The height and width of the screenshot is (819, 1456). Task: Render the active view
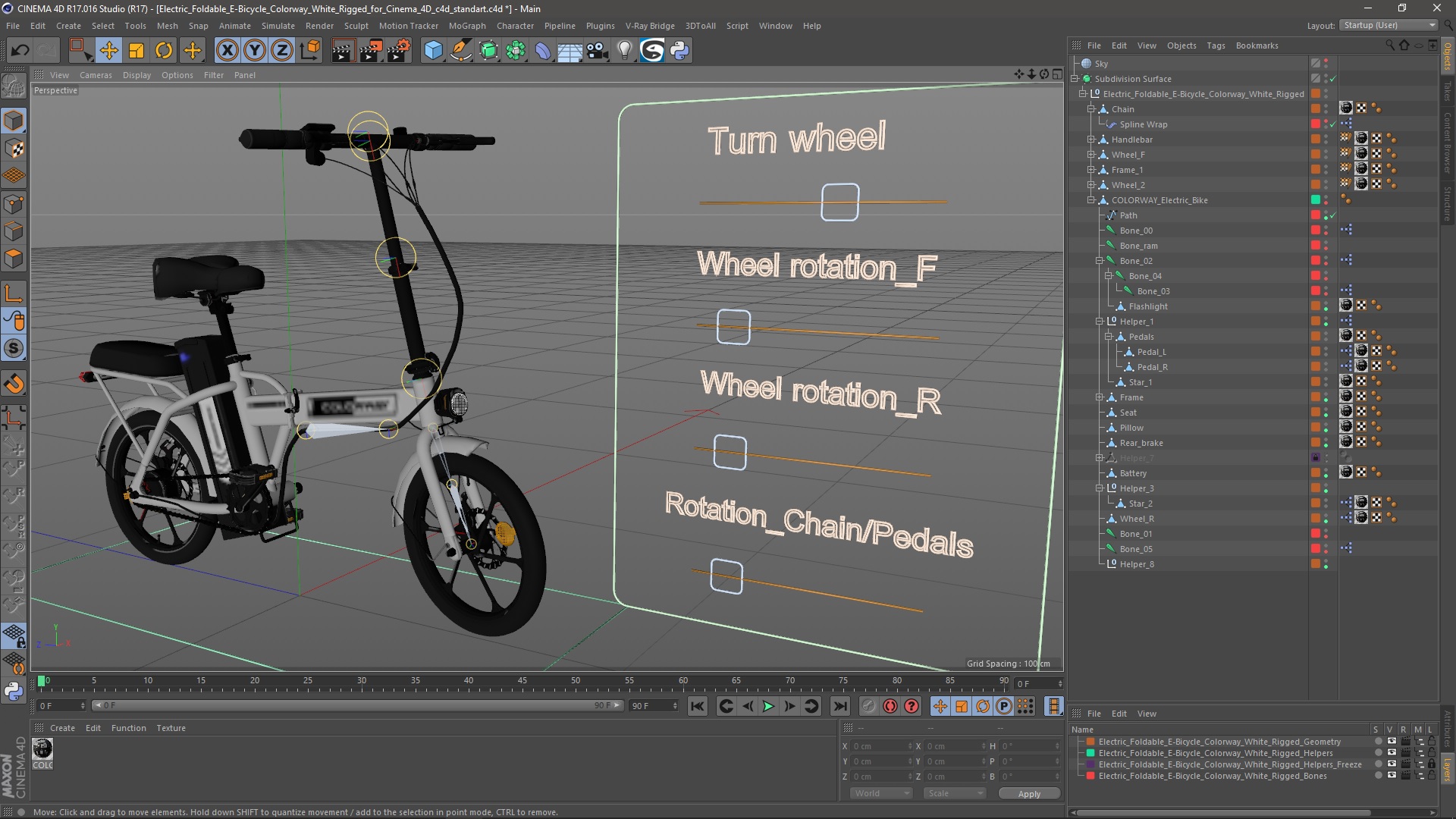[x=343, y=51]
